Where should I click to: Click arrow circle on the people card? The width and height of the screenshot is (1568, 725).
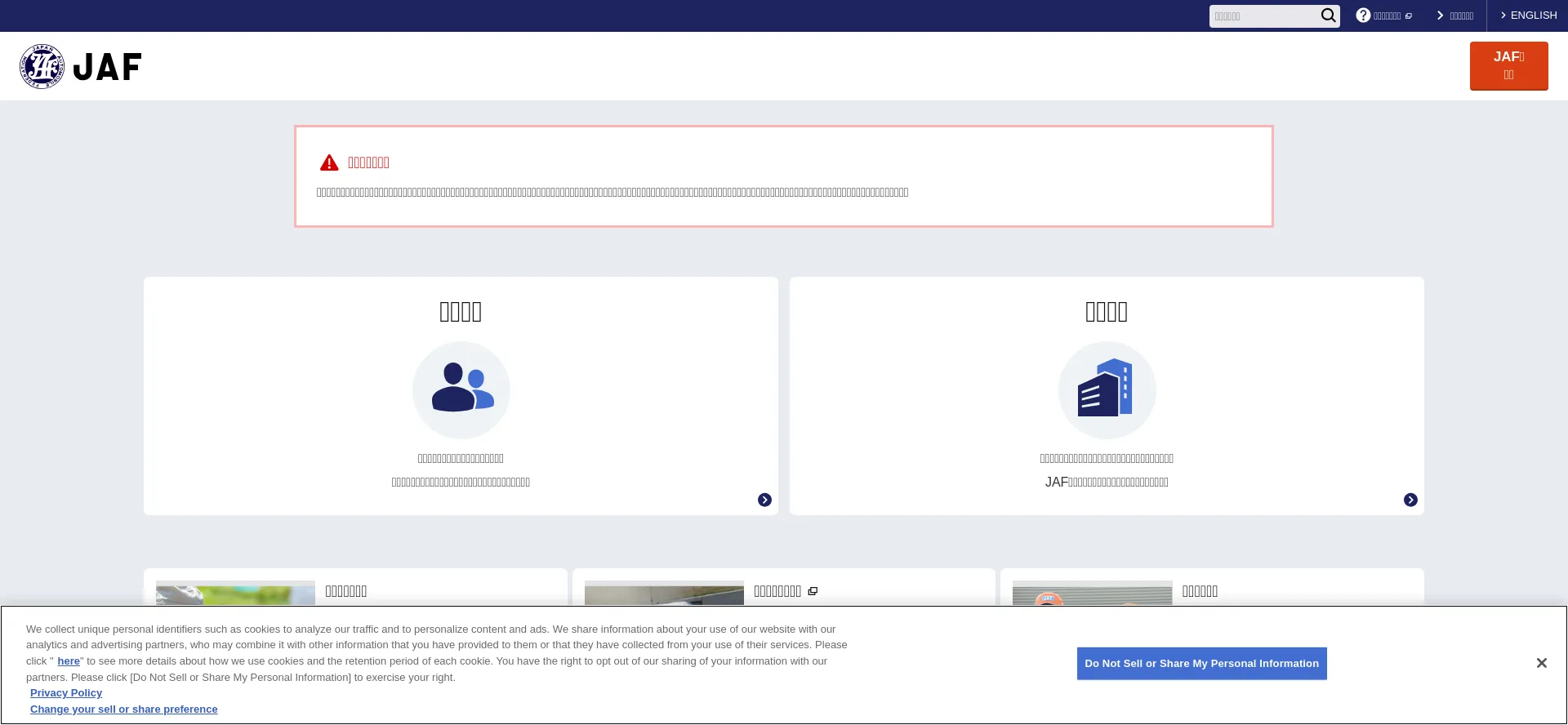pos(764,500)
